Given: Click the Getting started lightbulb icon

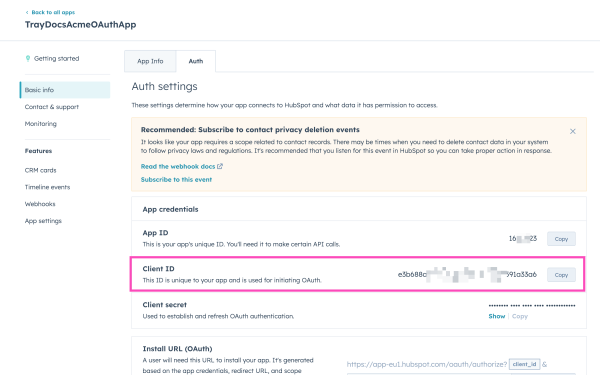Looking at the screenshot, I should coord(28,59).
